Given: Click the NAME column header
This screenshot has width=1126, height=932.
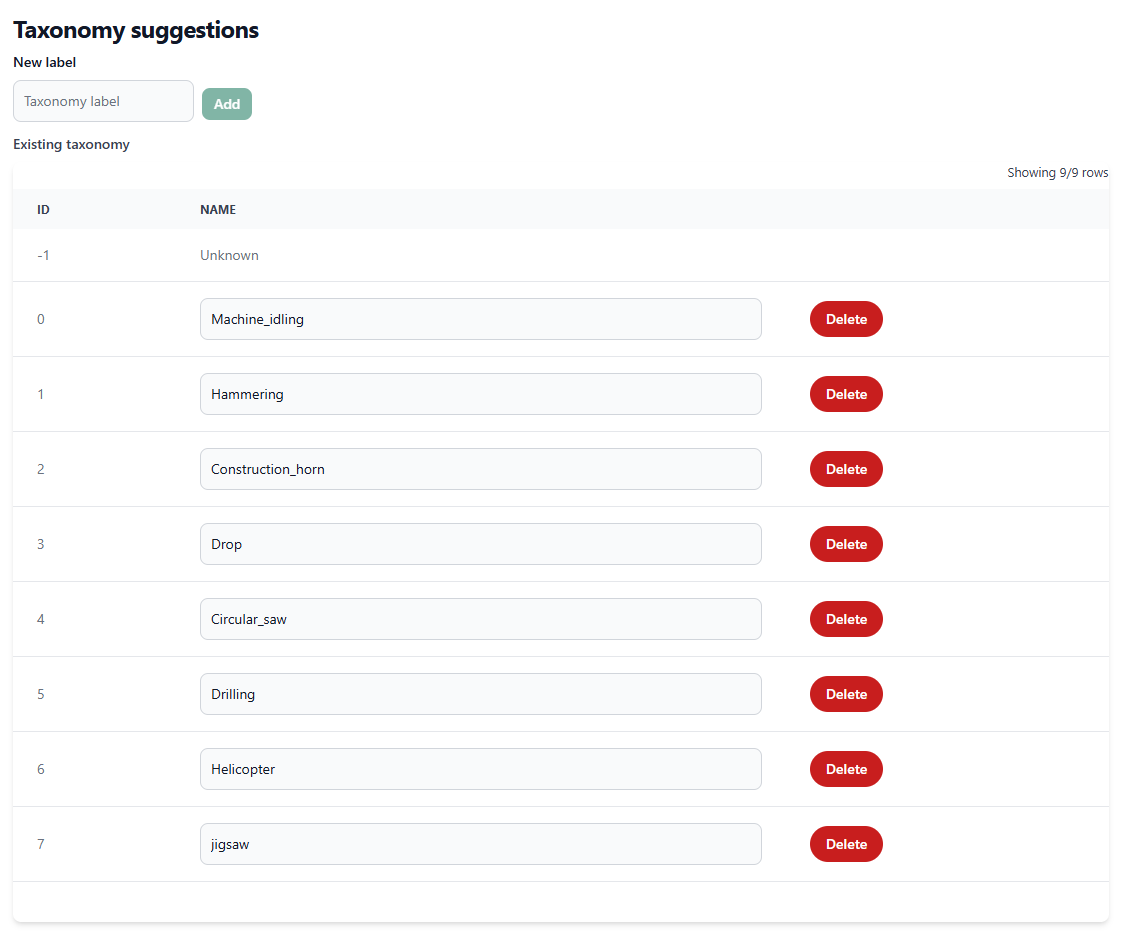Looking at the screenshot, I should [218, 210].
